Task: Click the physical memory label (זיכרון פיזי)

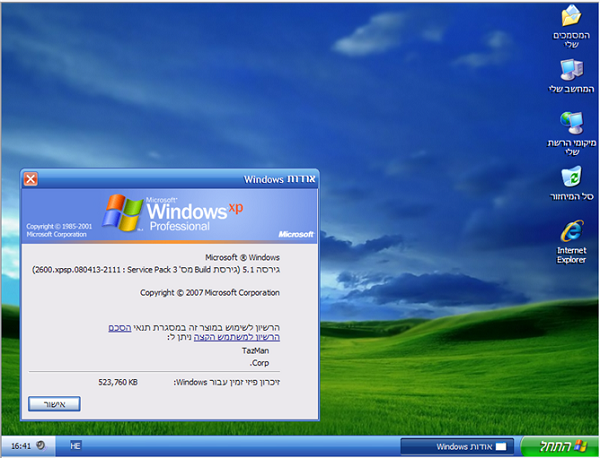Action: (227, 382)
